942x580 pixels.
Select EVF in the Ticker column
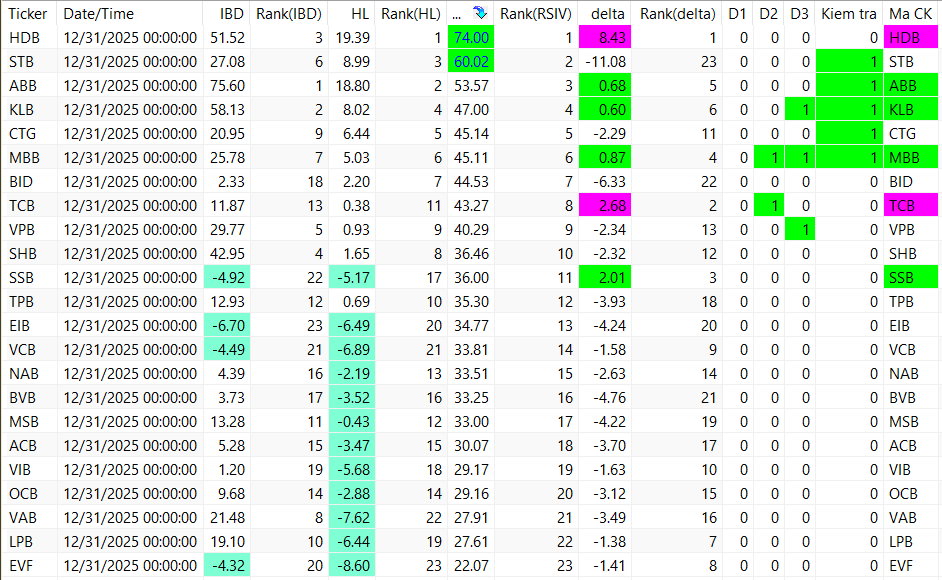click(21, 566)
